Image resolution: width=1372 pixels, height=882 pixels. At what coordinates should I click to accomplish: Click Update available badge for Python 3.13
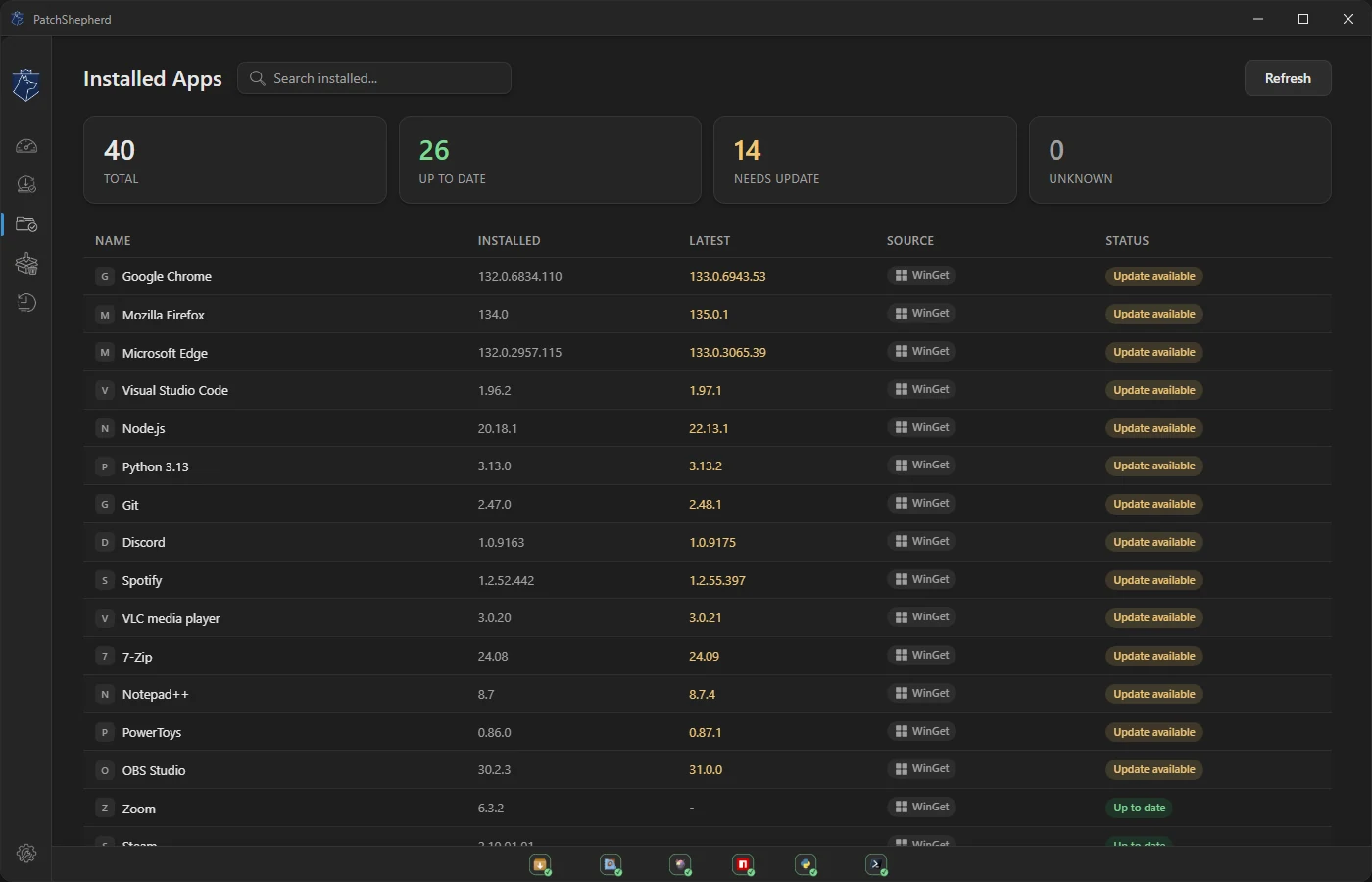point(1154,465)
